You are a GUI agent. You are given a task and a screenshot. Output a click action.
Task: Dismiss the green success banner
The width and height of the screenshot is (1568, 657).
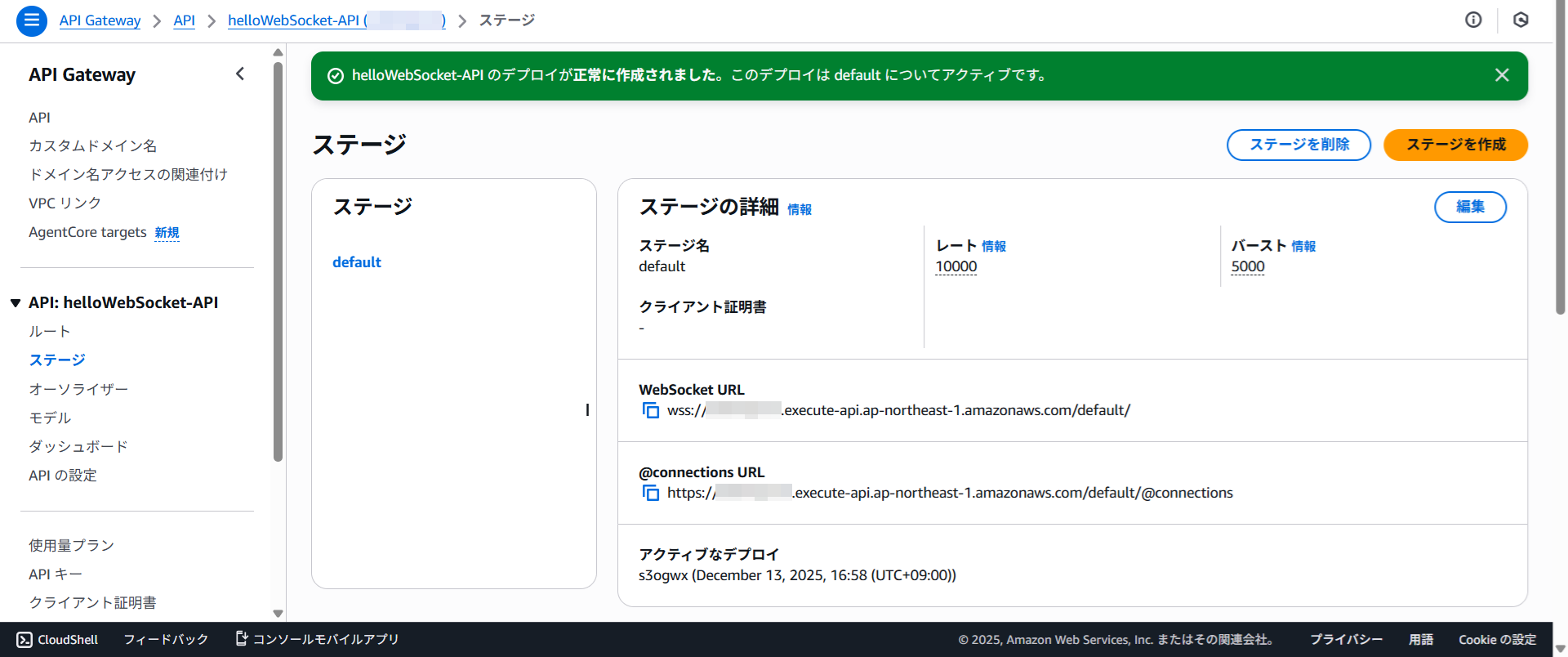point(1501,75)
